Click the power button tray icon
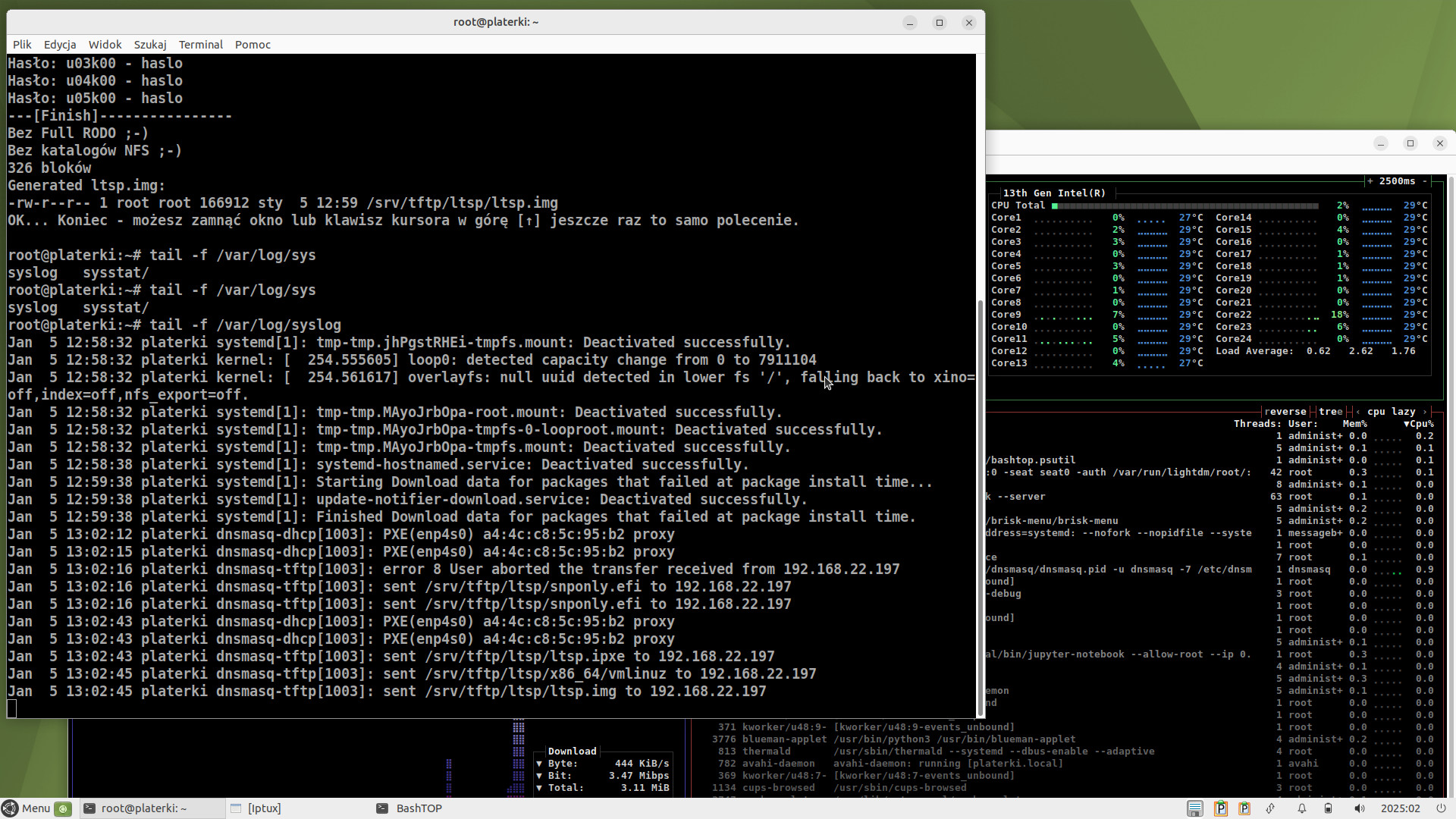This screenshot has height=819, width=1456. (1441, 808)
